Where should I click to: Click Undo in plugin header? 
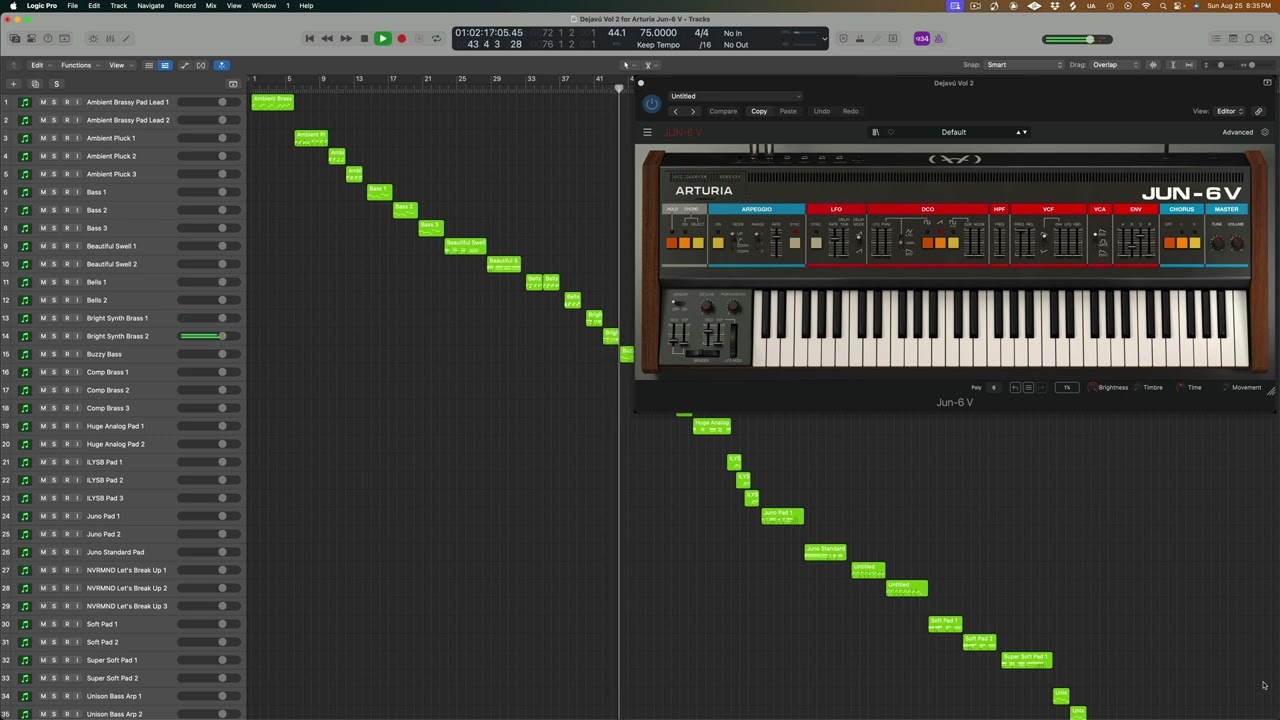click(x=822, y=111)
